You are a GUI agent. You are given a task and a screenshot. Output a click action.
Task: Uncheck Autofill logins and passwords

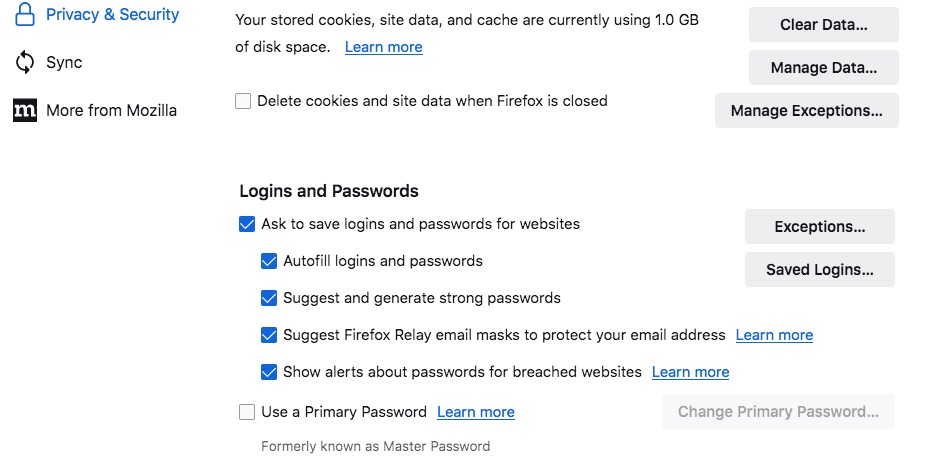tap(269, 262)
